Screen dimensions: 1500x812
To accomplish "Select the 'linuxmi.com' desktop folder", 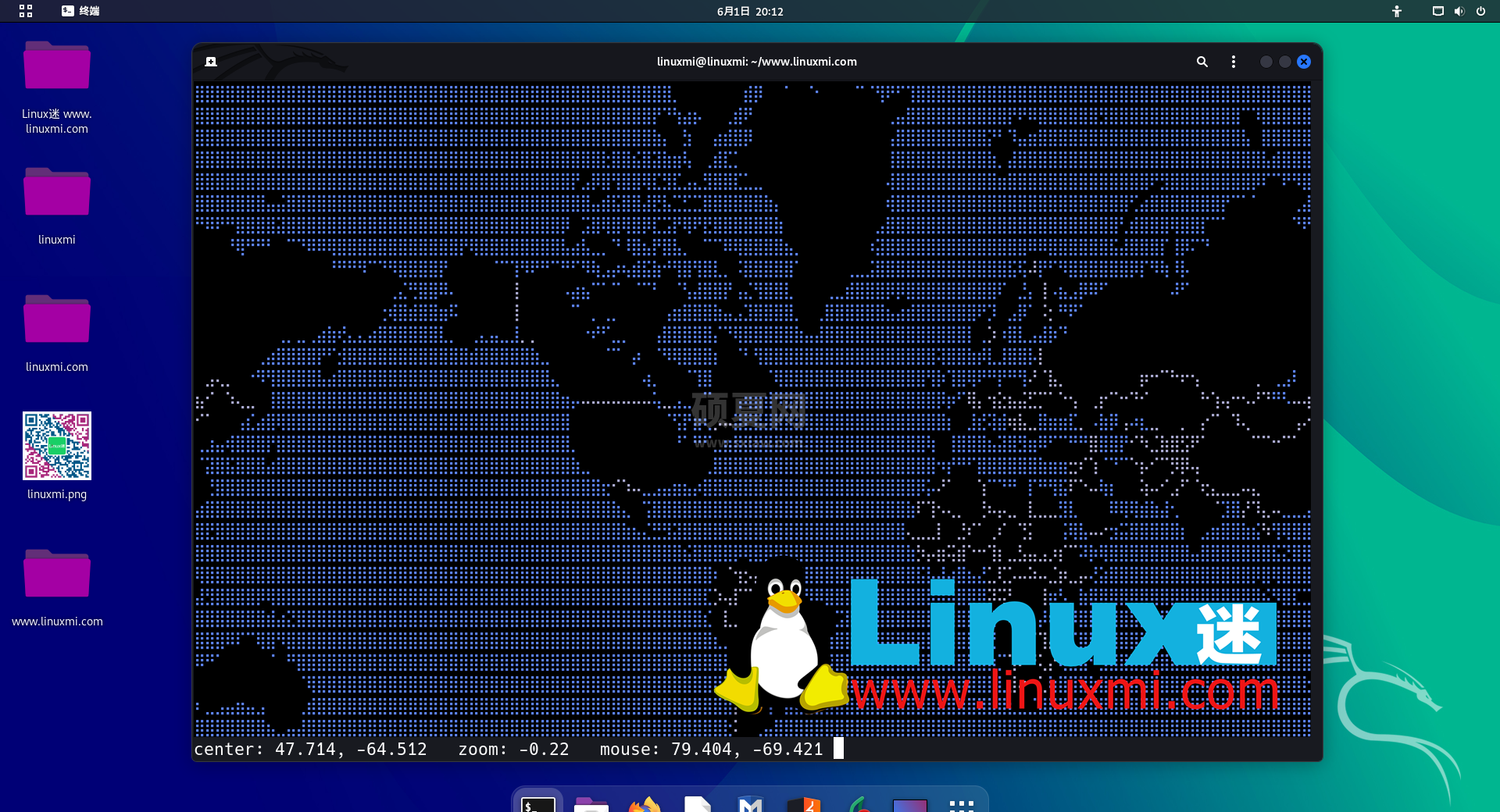I will [x=57, y=334].
